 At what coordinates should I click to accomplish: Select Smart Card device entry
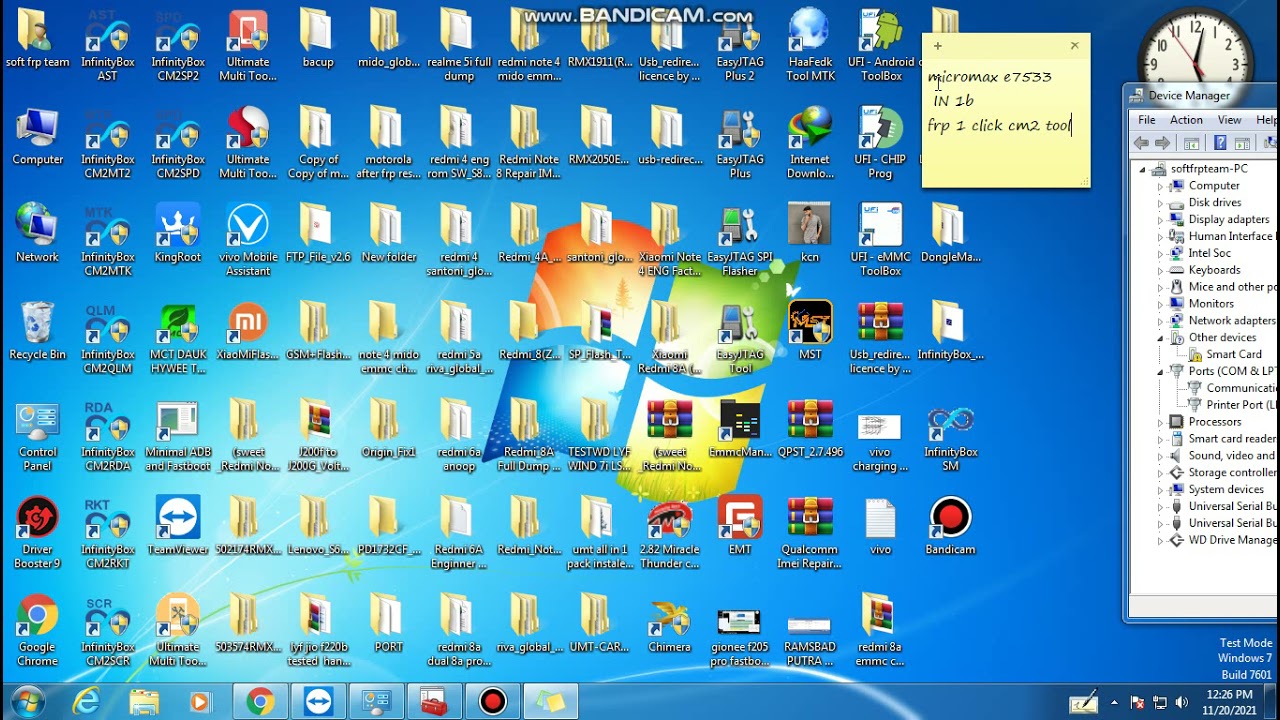pos(1225,354)
